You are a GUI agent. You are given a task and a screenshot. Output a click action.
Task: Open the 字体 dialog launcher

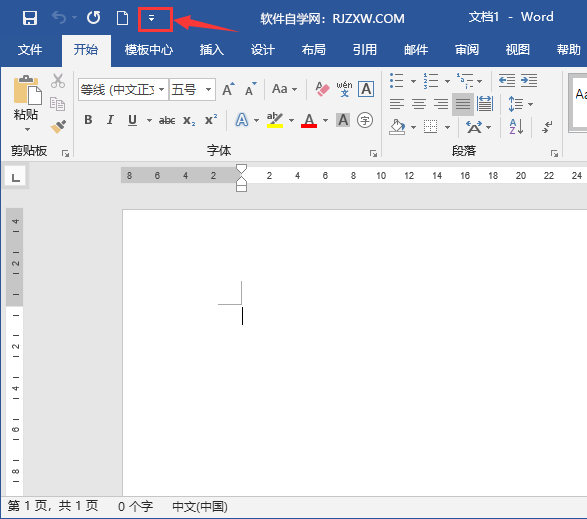[x=373, y=154]
